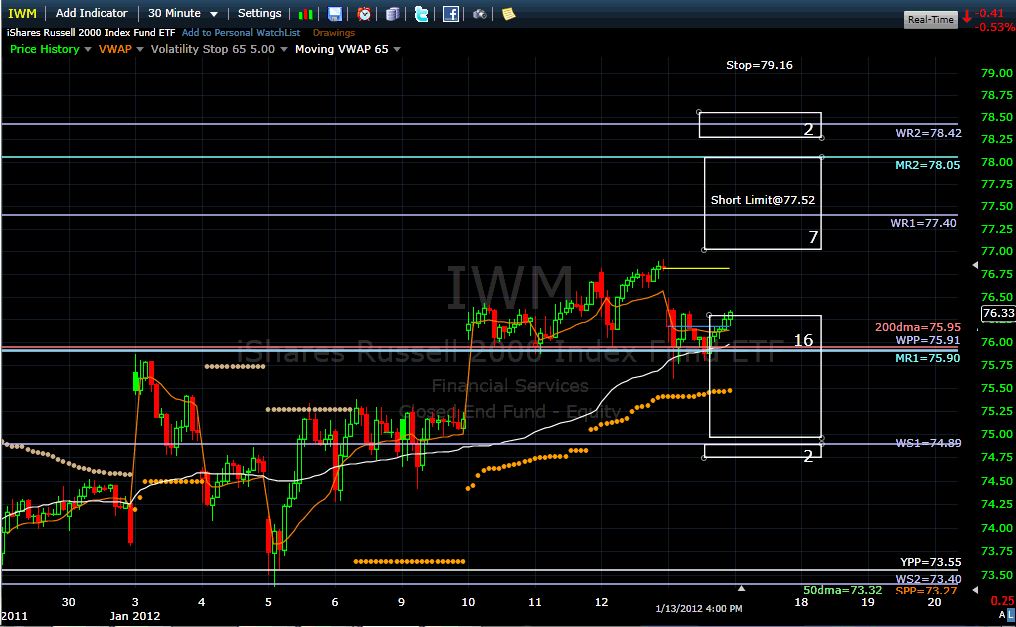Open the Drawings link
The image size is (1016, 627).
(x=334, y=32)
